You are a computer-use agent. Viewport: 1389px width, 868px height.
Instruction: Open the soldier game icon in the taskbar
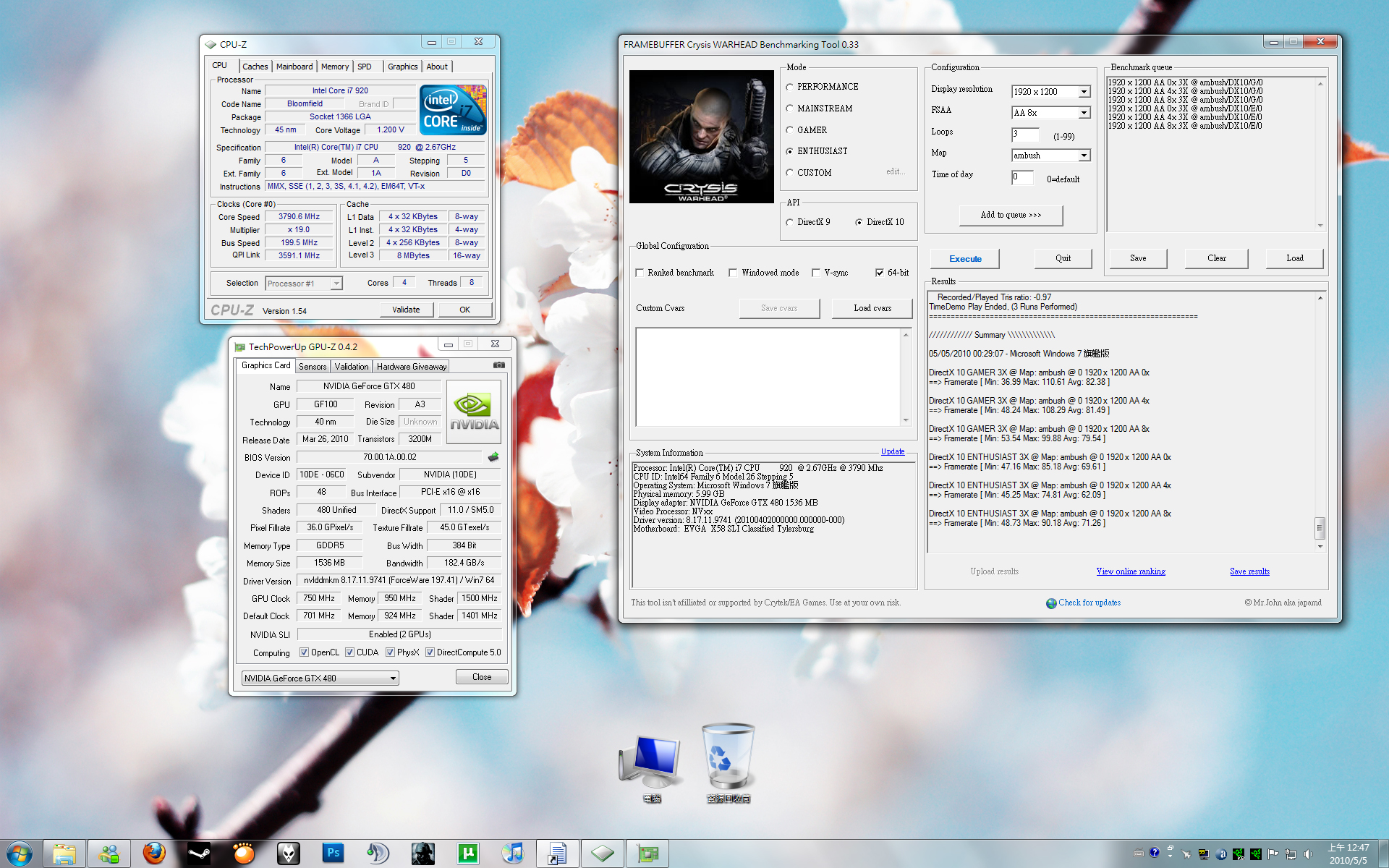click(x=423, y=854)
